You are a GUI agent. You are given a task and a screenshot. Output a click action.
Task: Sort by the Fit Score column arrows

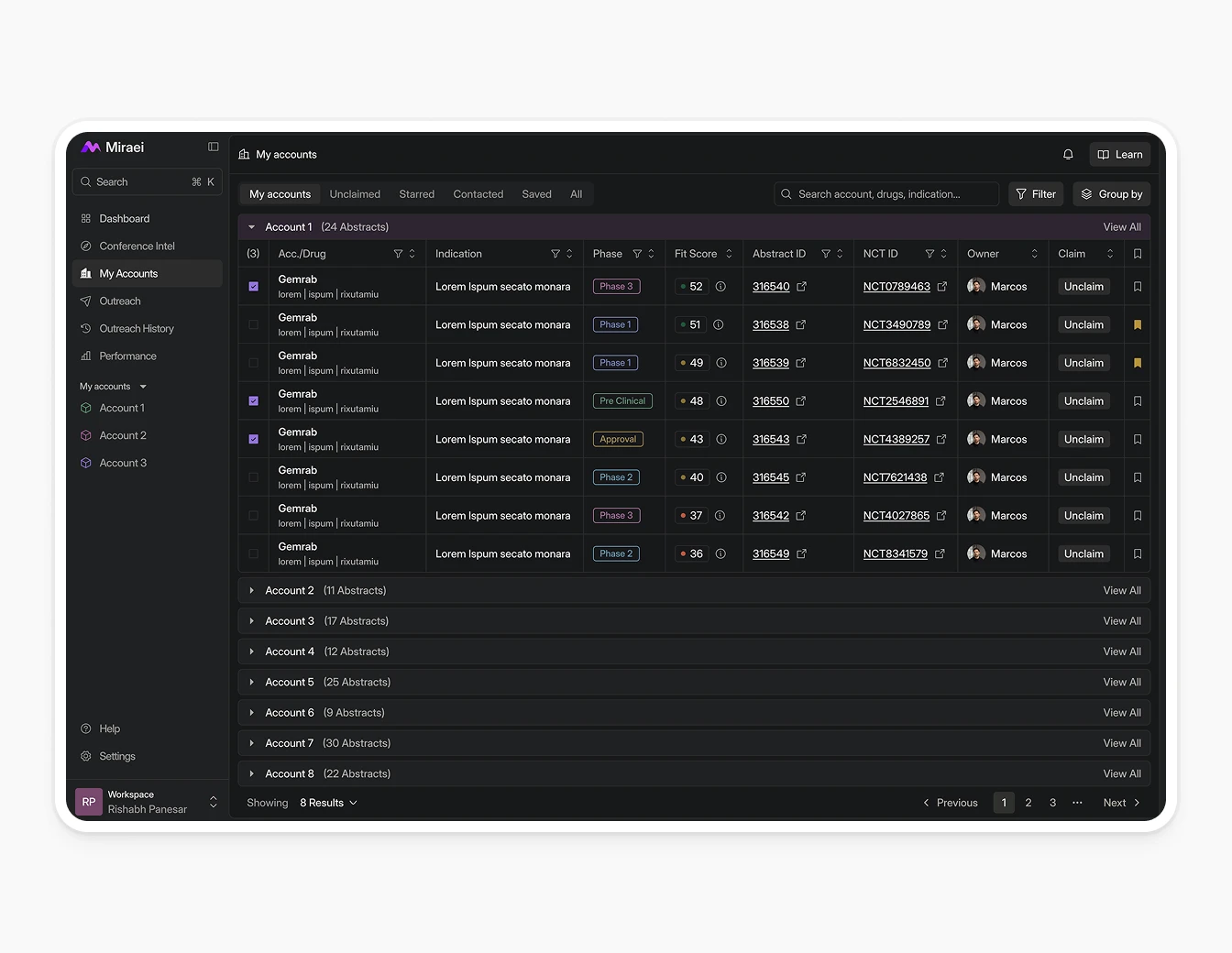point(729,254)
